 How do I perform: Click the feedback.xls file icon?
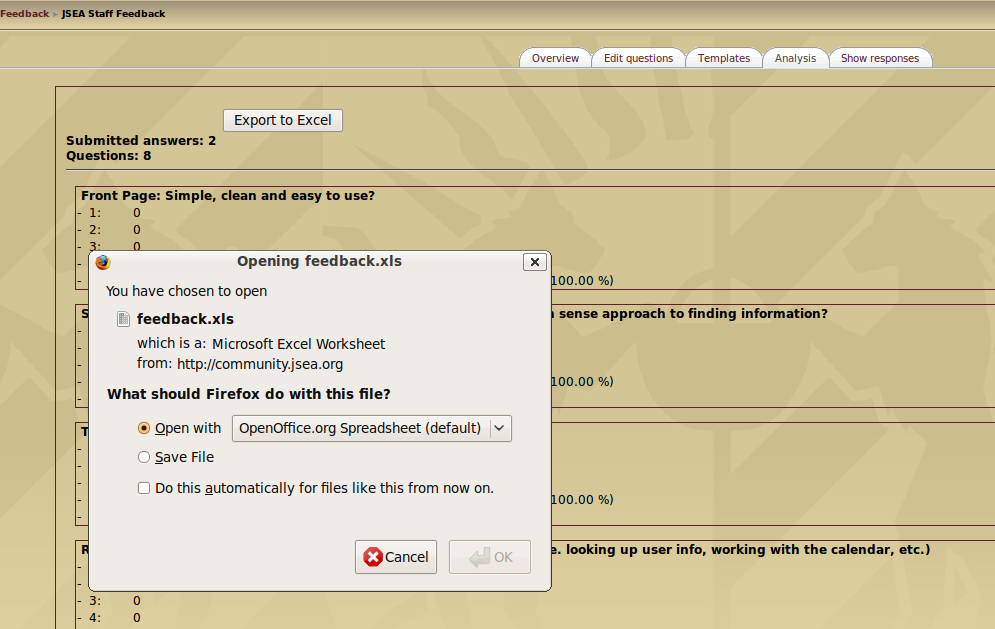pos(123,319)
